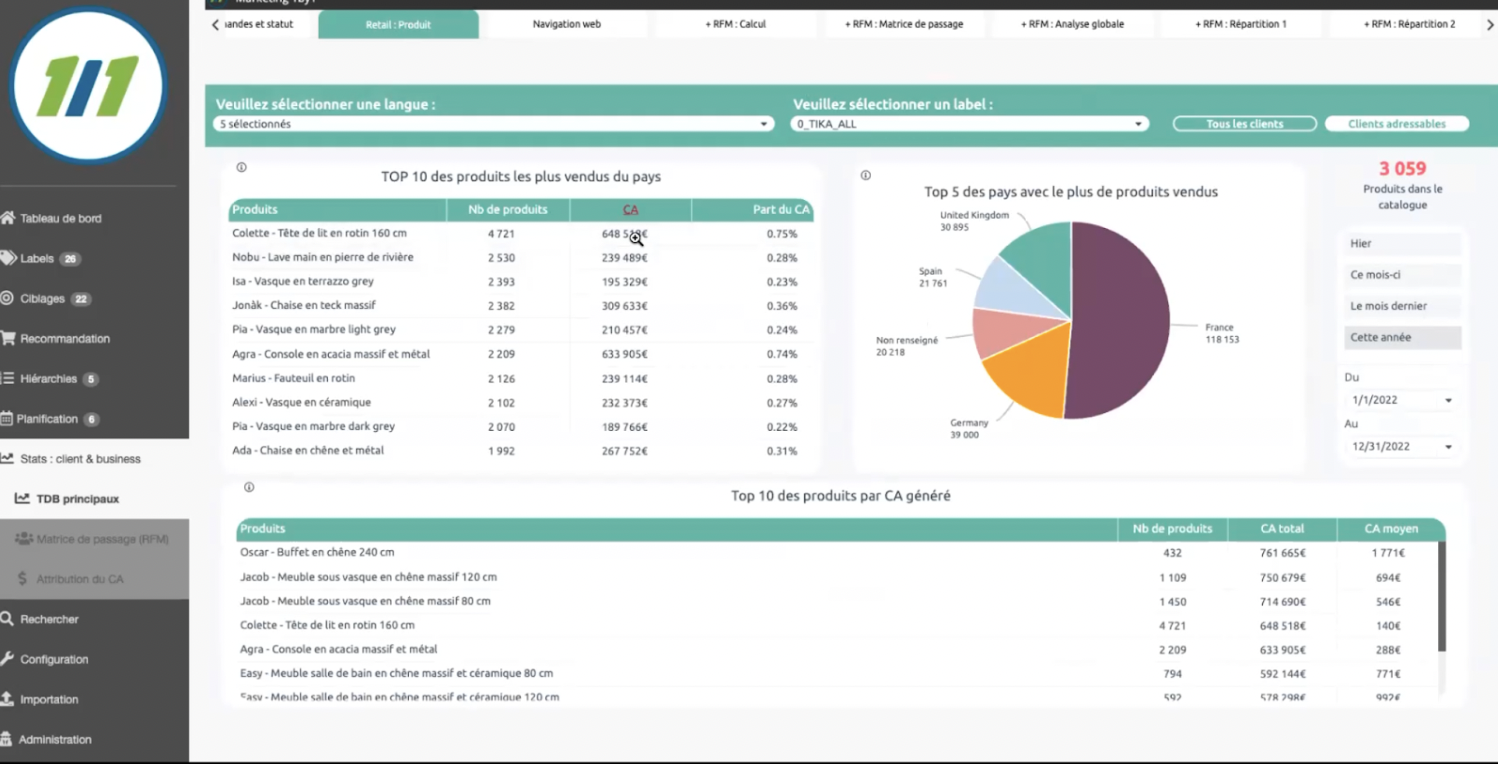
Task: Switch to Retail : Produit tab
Action: [x=398, y=24]
